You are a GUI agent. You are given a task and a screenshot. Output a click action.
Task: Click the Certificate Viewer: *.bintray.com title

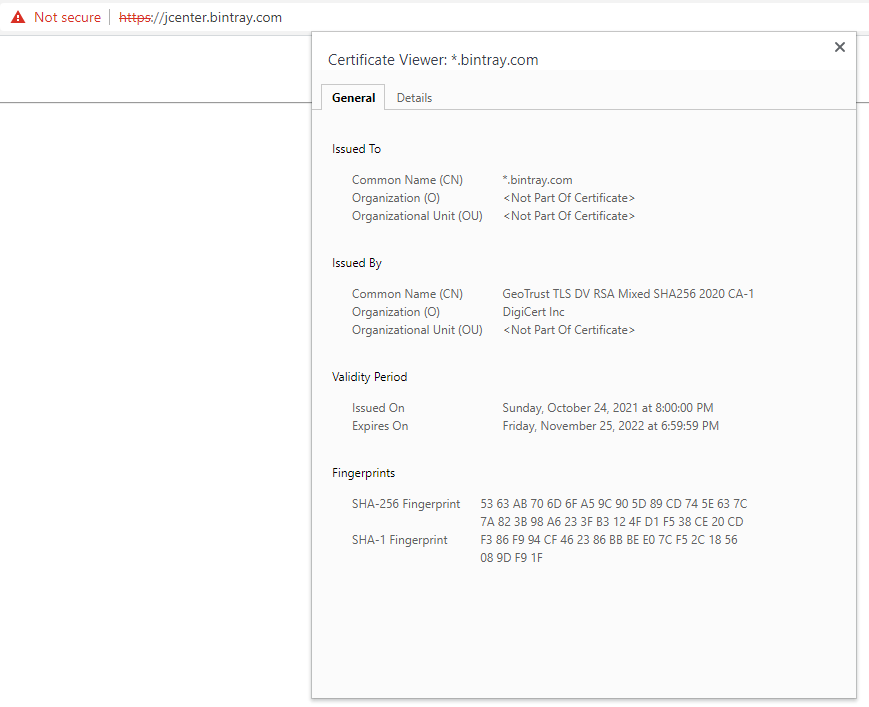[433, 60]
